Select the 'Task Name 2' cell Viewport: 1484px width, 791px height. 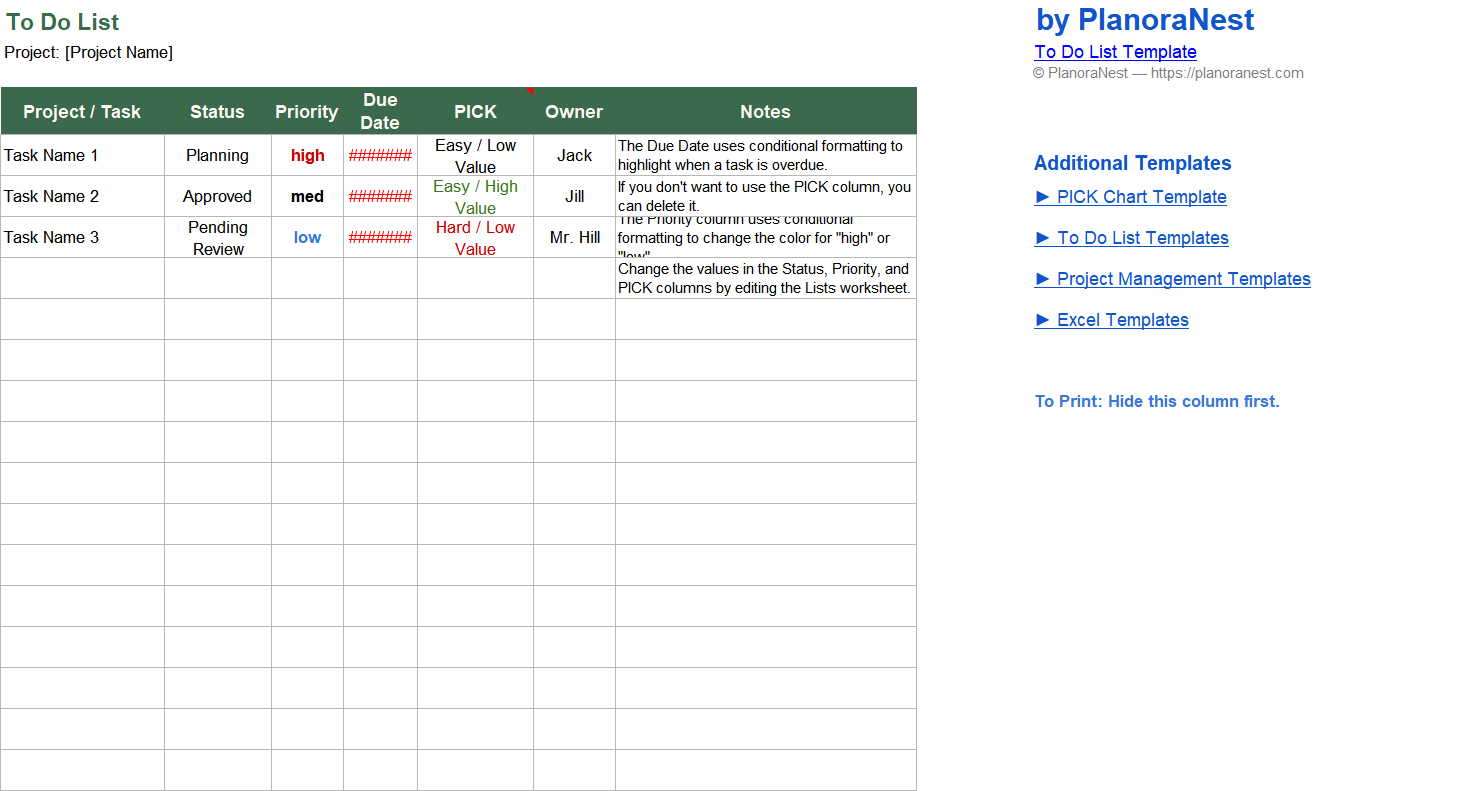click(82, 196)
